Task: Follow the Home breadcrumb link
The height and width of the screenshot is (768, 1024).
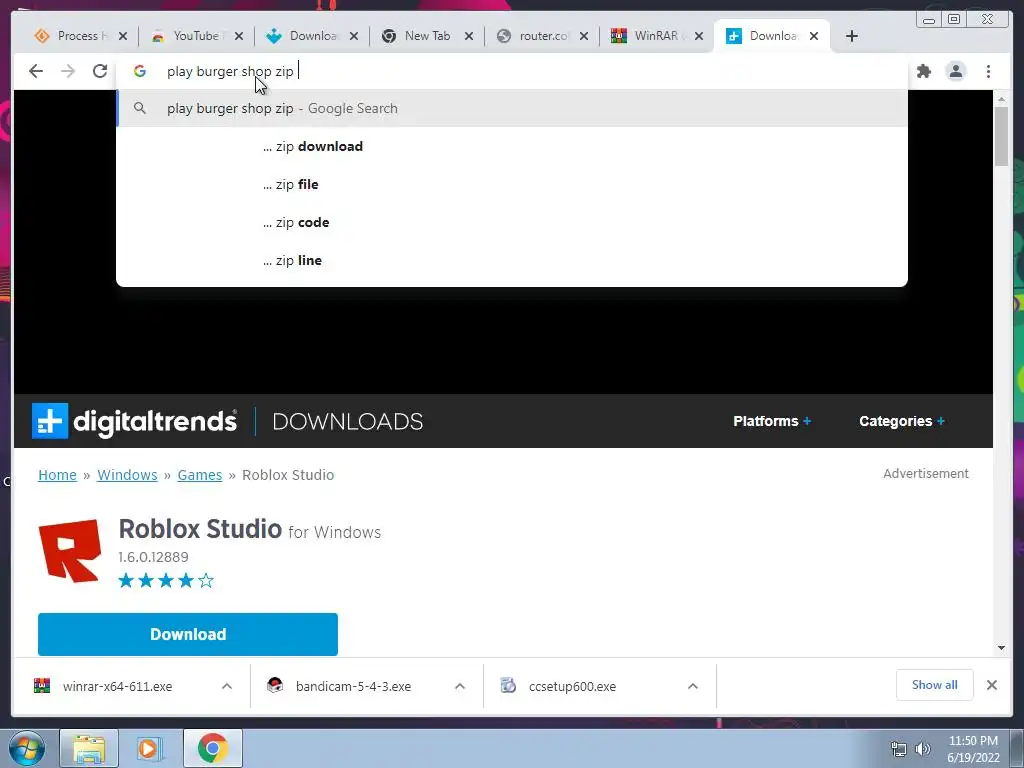Action: [x=57, y=475]
